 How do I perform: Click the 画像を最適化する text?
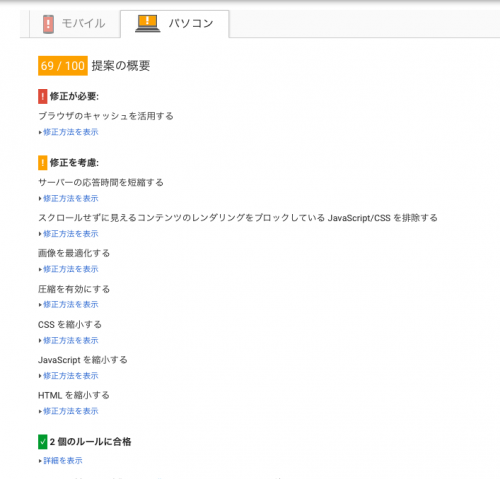(x=74, y=253)
